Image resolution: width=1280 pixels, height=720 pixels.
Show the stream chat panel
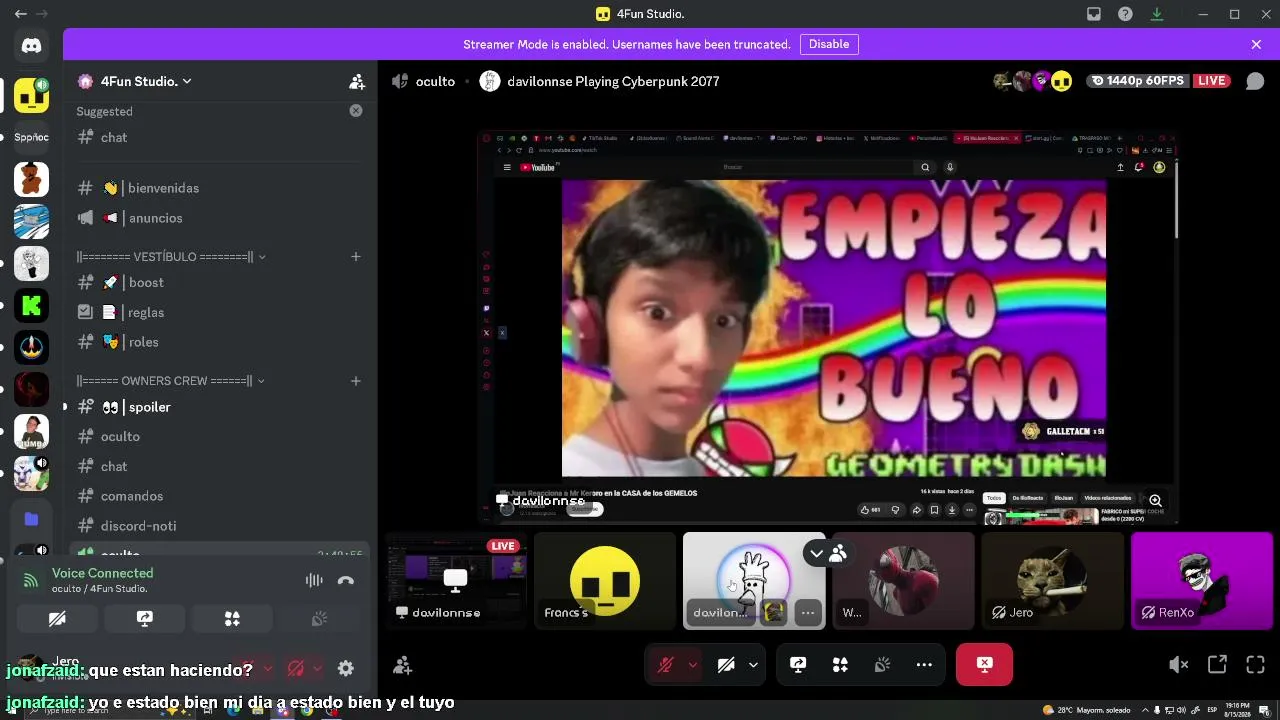[x=1255, y=81]
